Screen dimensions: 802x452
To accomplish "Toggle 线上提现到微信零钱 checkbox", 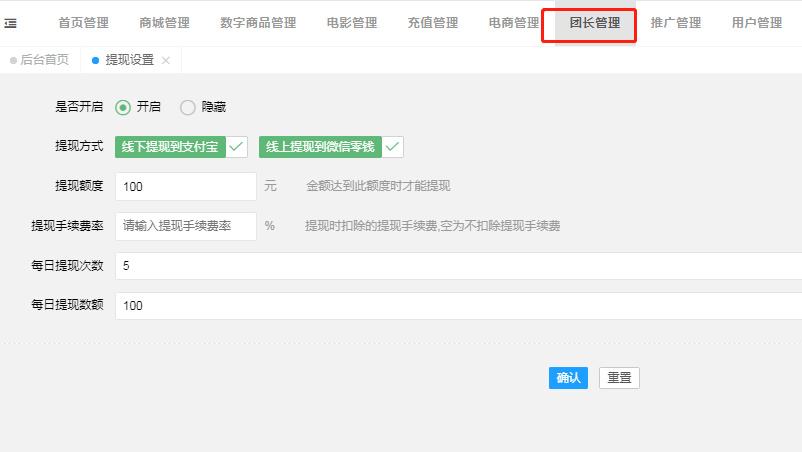I will (x=331, y=147).
